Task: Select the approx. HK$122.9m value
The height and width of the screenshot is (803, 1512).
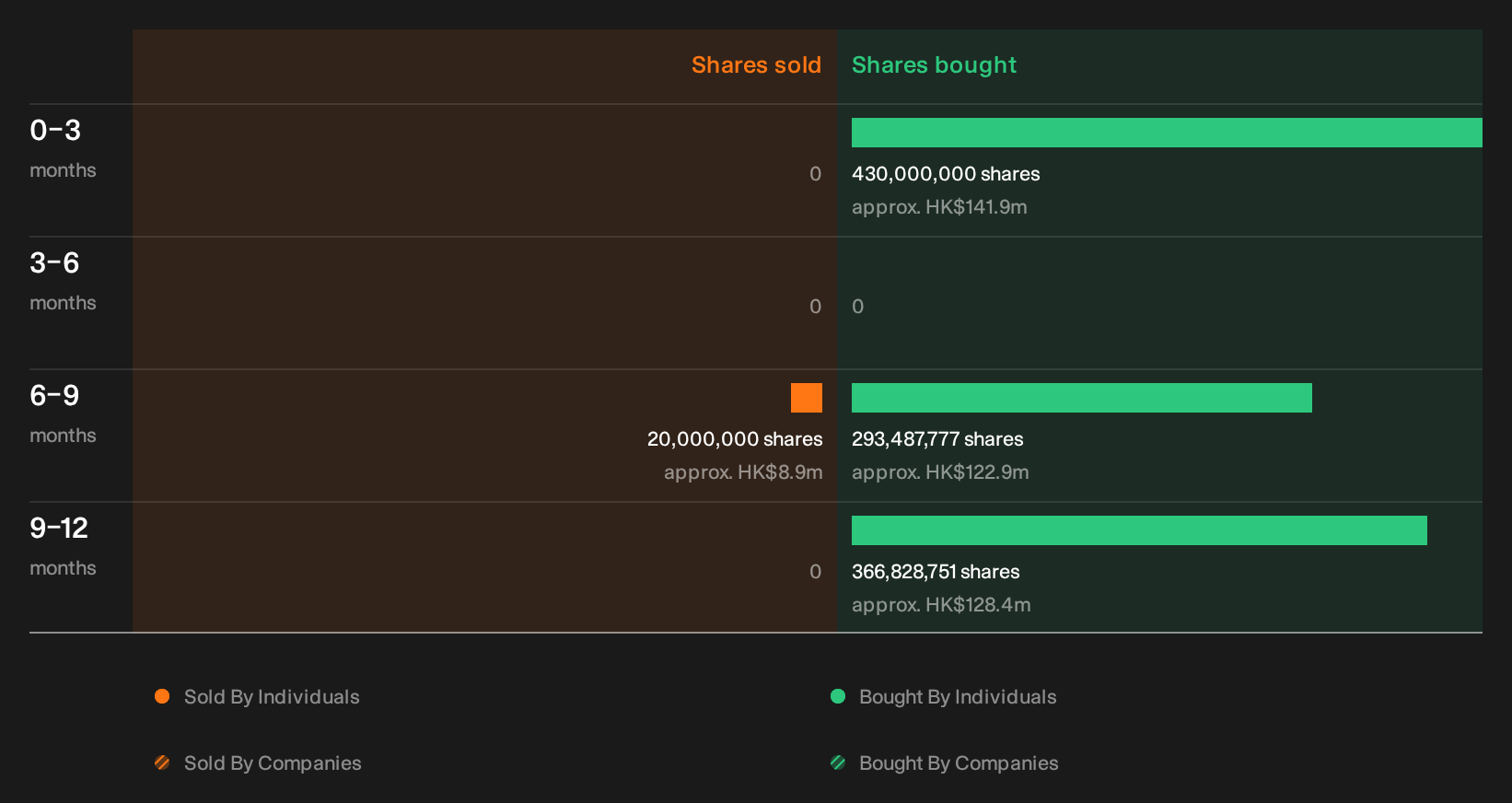Action: [940, 472]
